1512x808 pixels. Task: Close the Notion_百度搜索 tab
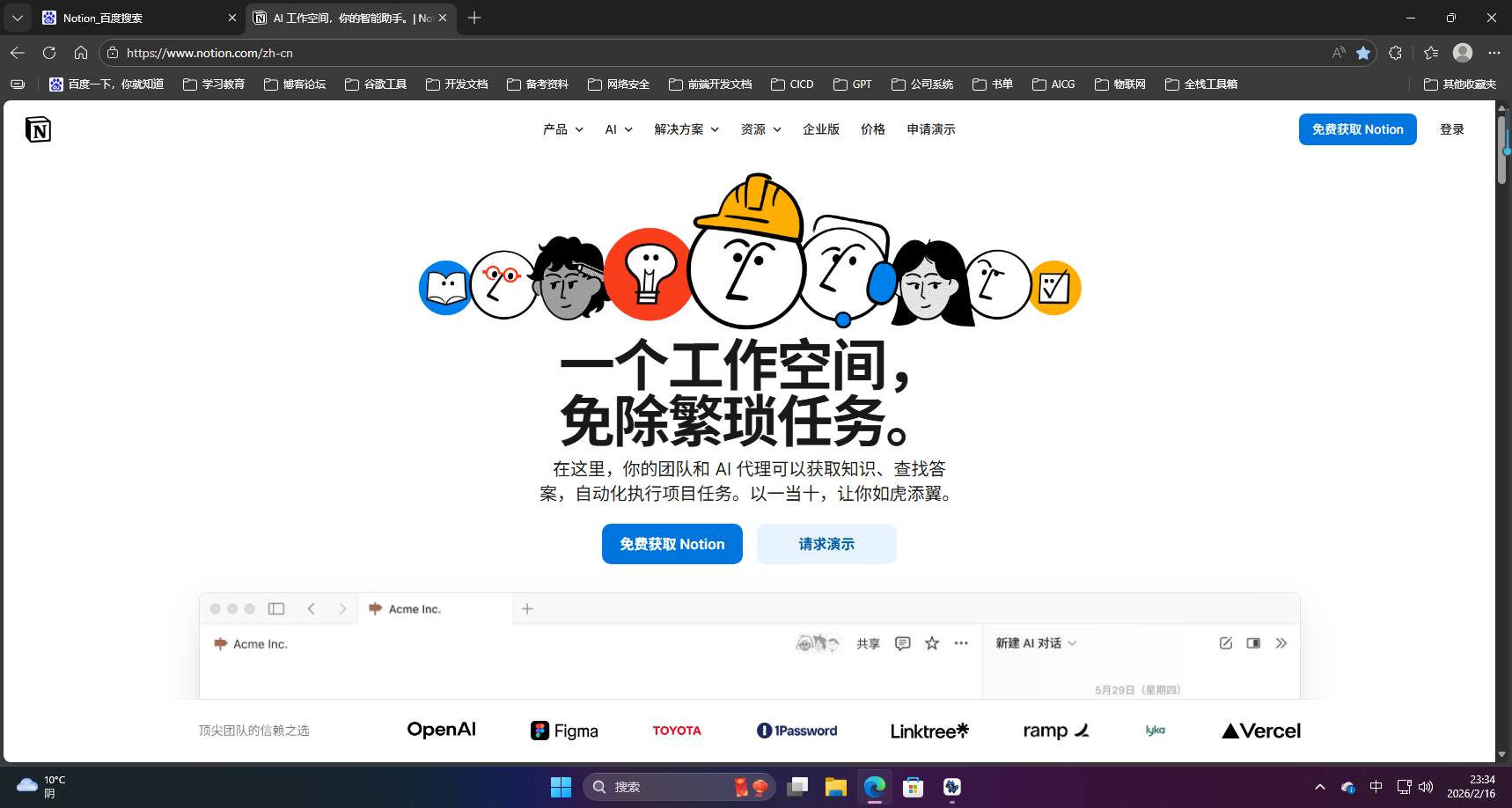[x=232, y=18]
